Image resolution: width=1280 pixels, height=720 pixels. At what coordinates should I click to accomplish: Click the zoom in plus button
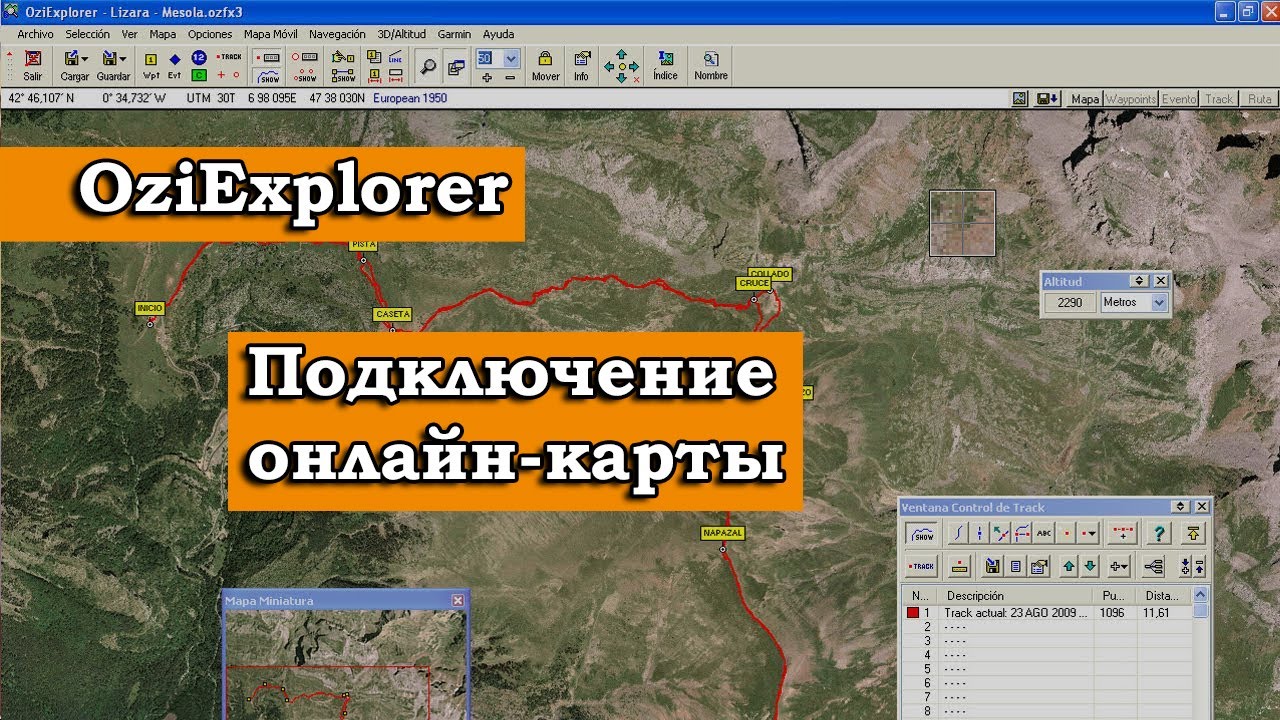point(487,77)
